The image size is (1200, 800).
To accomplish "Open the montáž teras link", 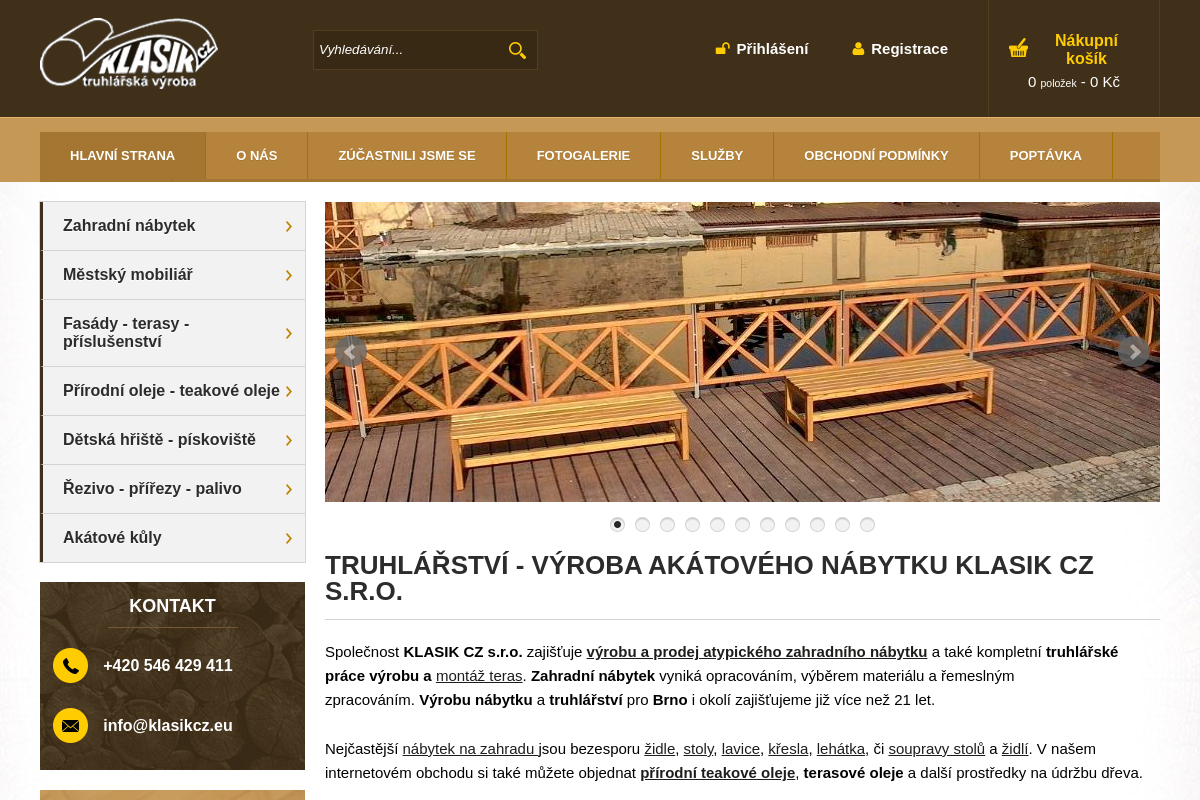I will (479, 676).
